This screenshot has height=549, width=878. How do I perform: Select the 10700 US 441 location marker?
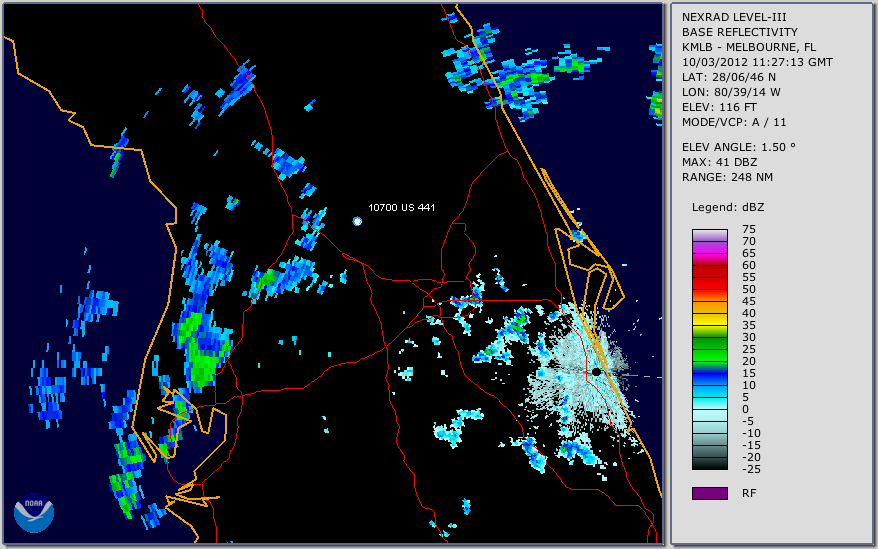[357, 221]
